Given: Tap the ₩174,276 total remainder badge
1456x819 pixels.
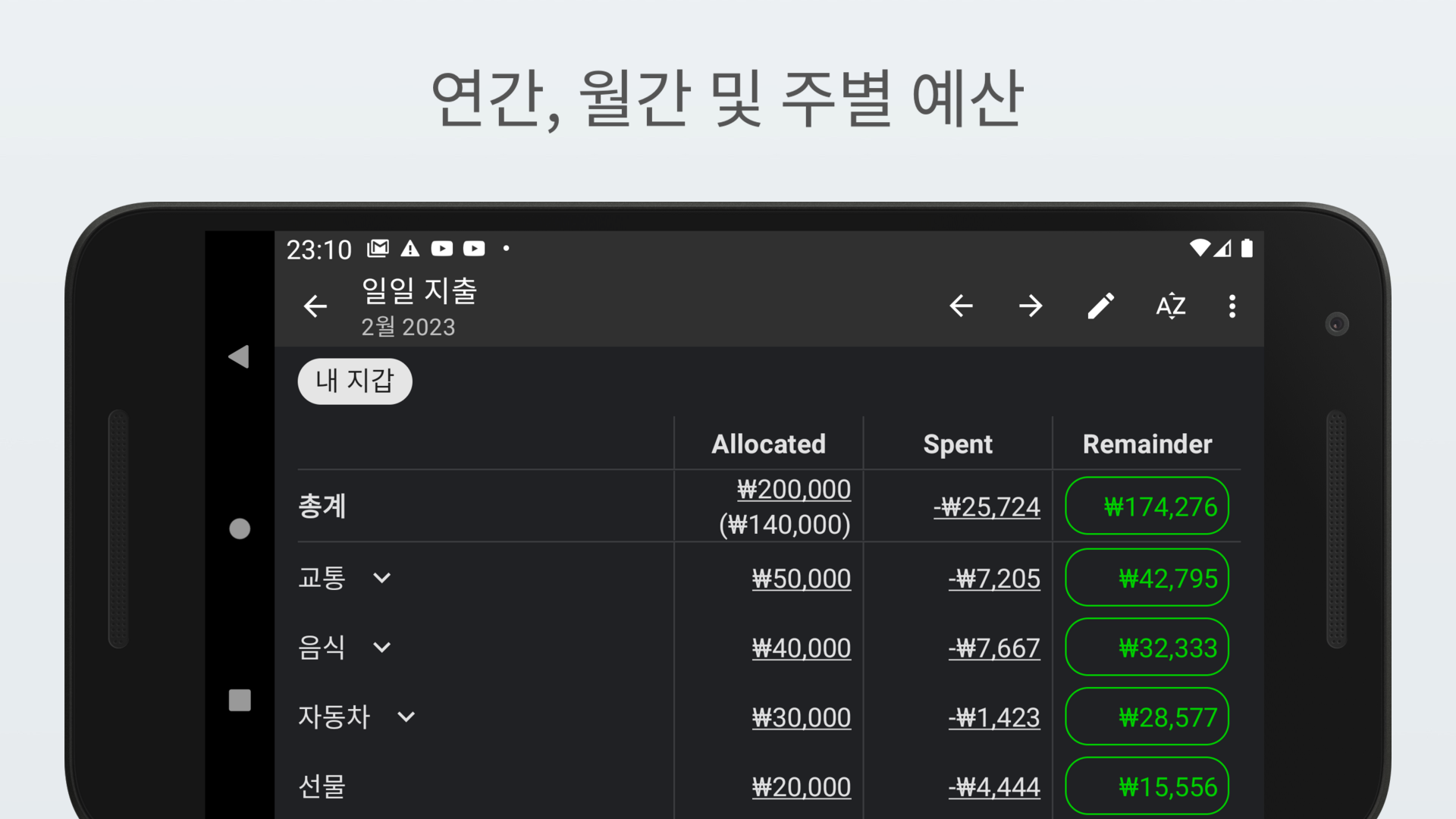Looking at the screenshot, I should click(x=1147, y=507).
